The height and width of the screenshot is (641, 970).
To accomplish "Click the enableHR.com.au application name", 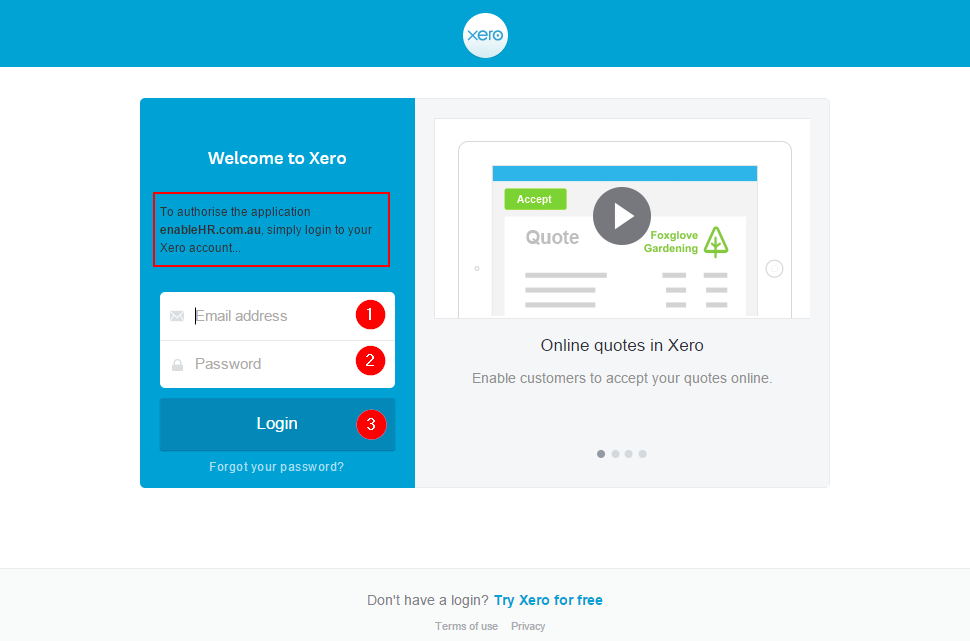I will [210, 230].
